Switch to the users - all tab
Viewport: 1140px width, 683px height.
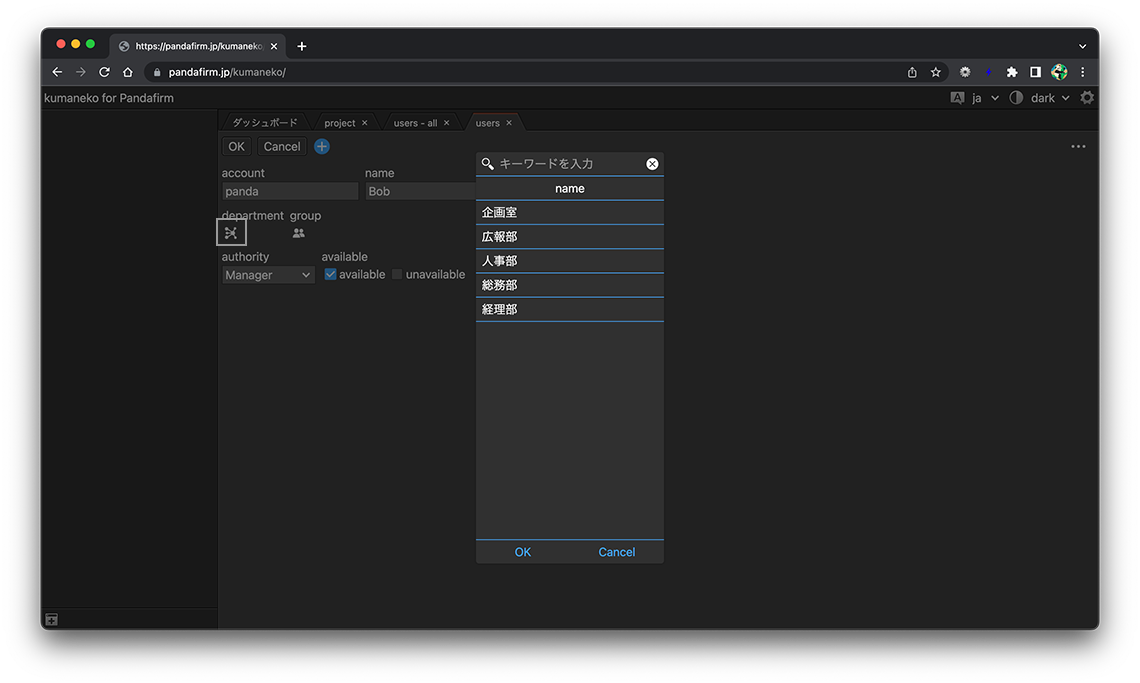click(415, 123)
